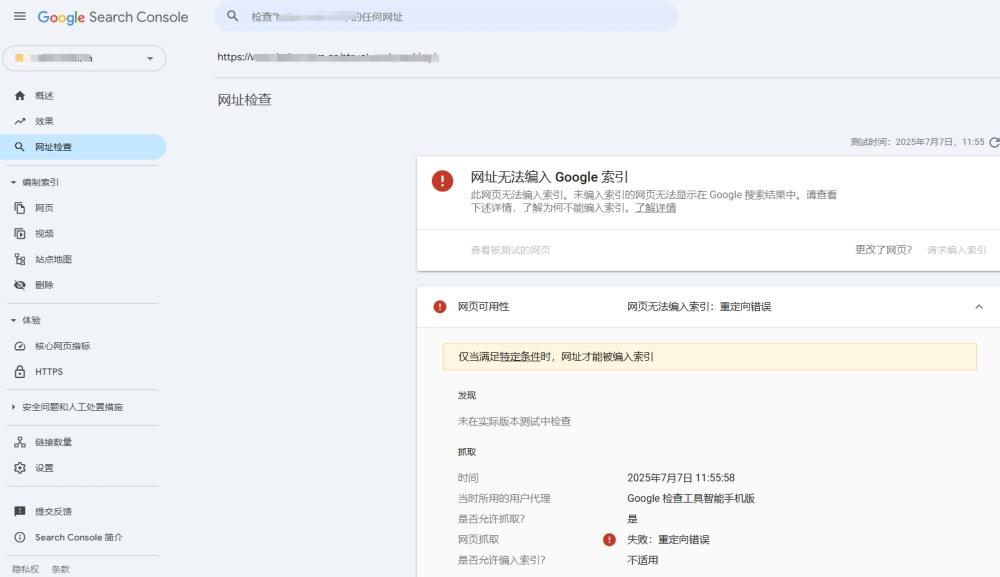Click 当时所用的用户代理 label

504,499
